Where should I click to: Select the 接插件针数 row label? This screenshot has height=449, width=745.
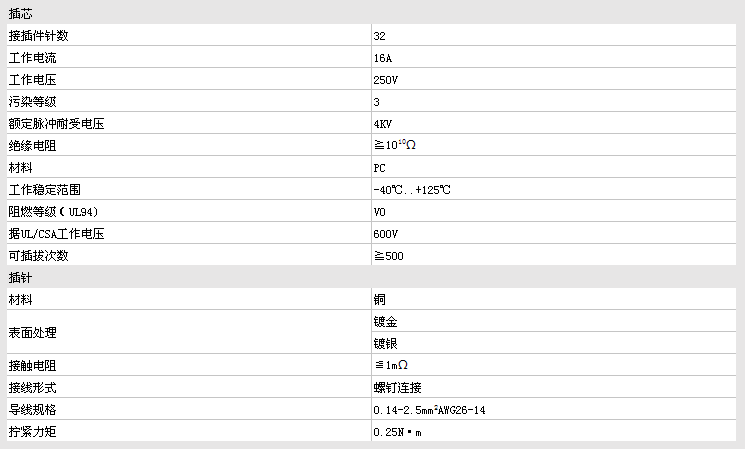click(38, 35)
